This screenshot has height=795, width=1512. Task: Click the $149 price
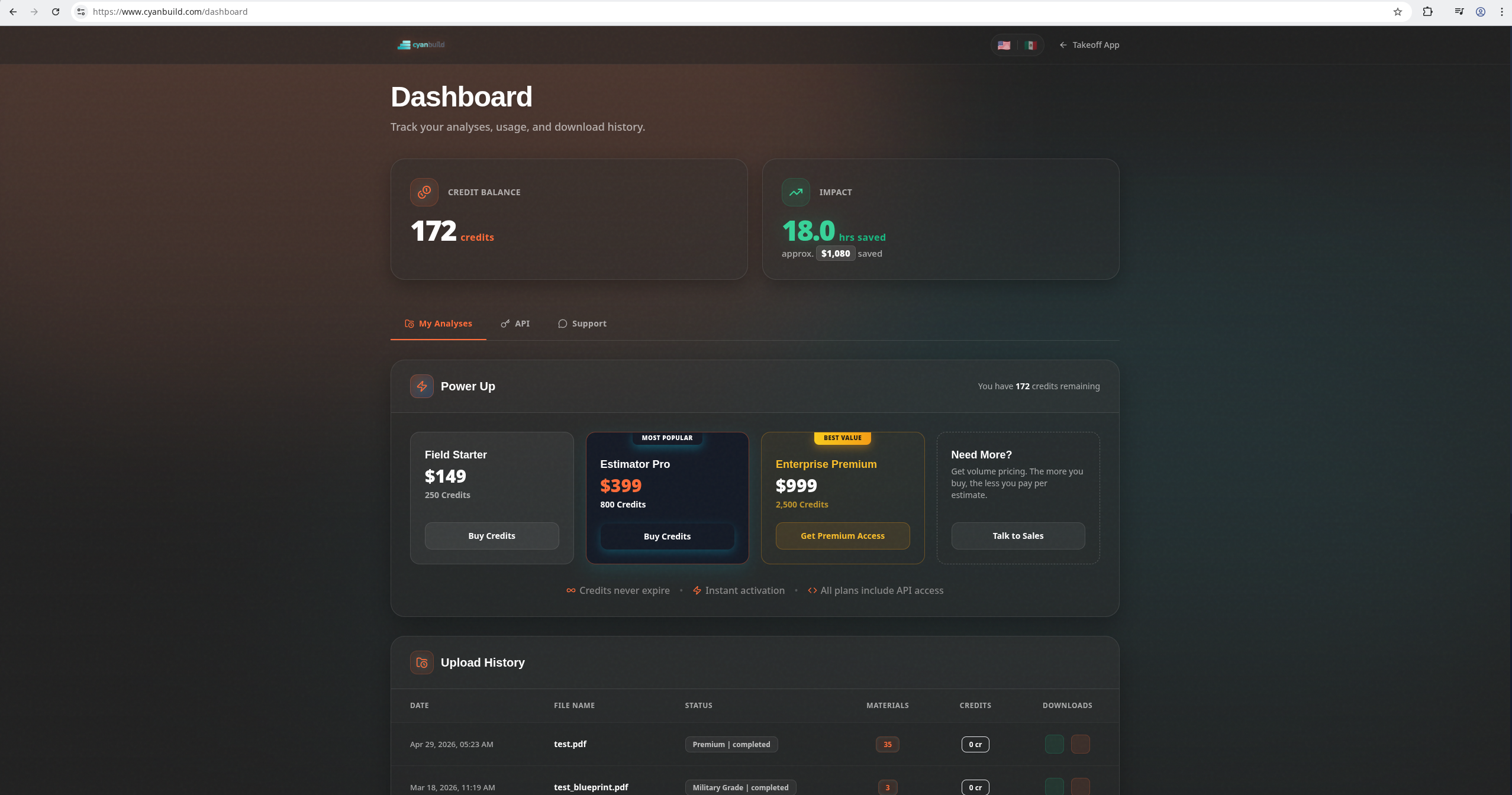coord(446,476)
